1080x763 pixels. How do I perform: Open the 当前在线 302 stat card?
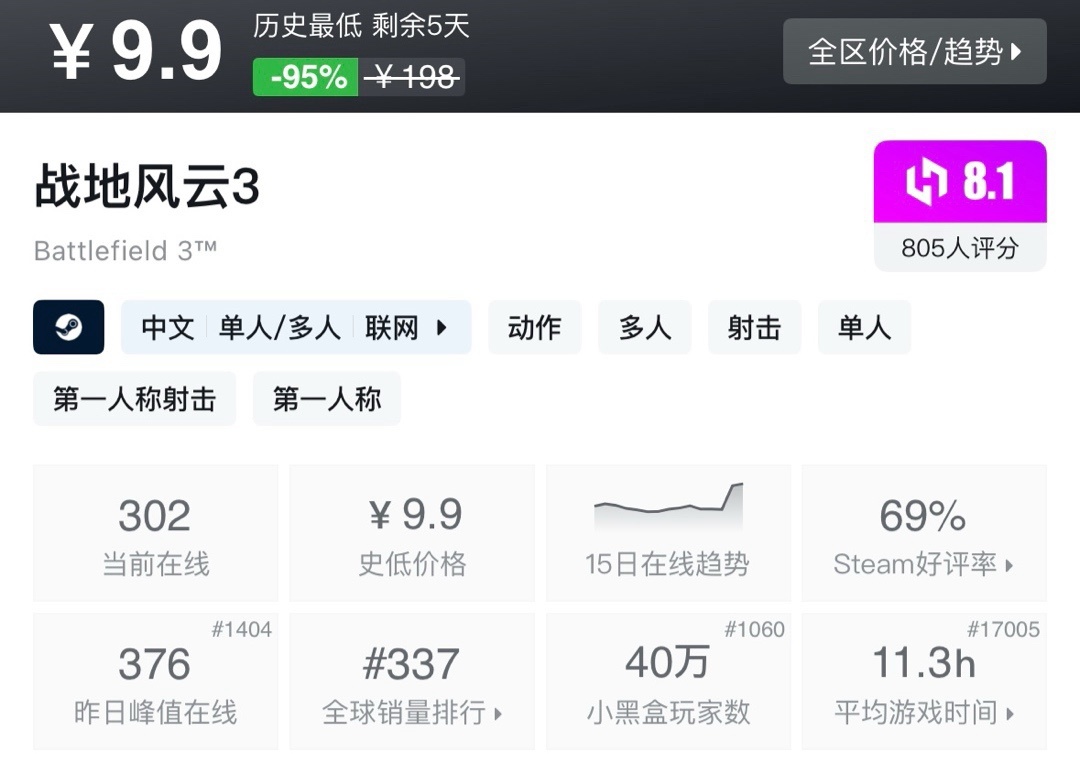click(x=155, y=533)
